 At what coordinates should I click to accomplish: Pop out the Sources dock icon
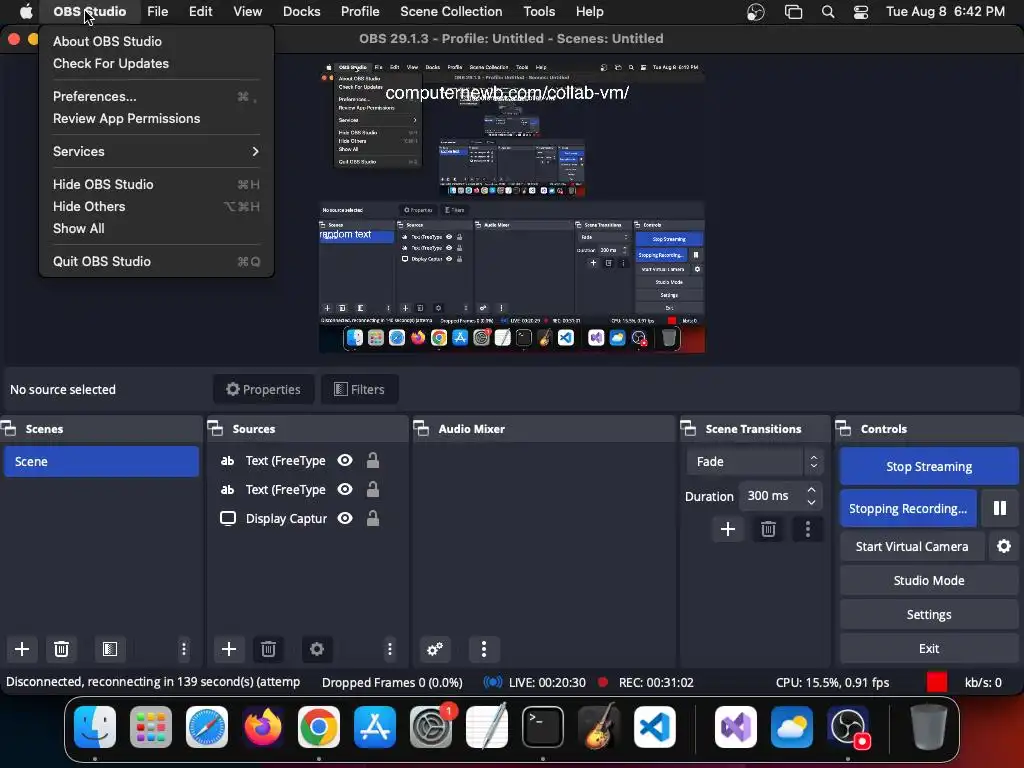pos(216,428)
